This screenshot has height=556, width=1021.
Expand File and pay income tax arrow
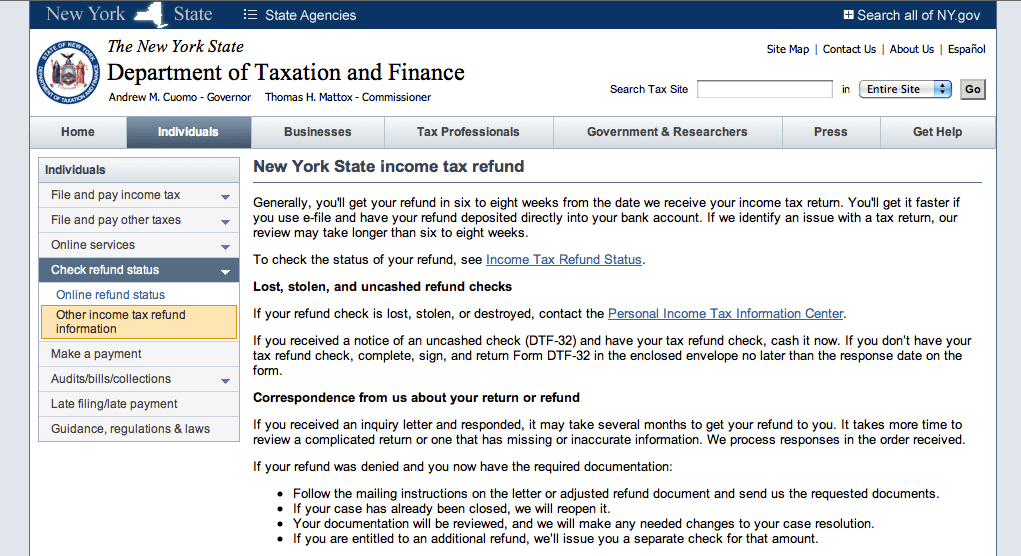[225, 197]
